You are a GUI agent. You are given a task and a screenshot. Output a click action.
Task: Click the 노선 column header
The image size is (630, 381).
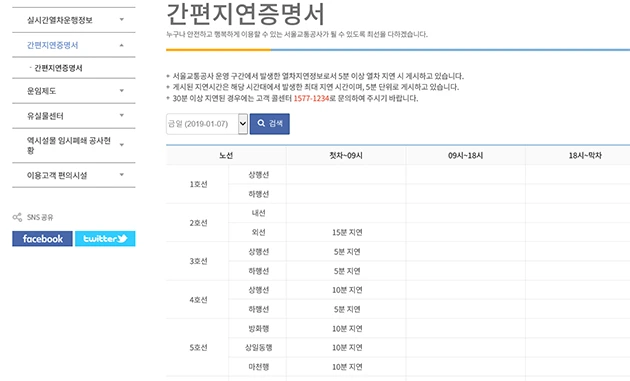(226, 156)
